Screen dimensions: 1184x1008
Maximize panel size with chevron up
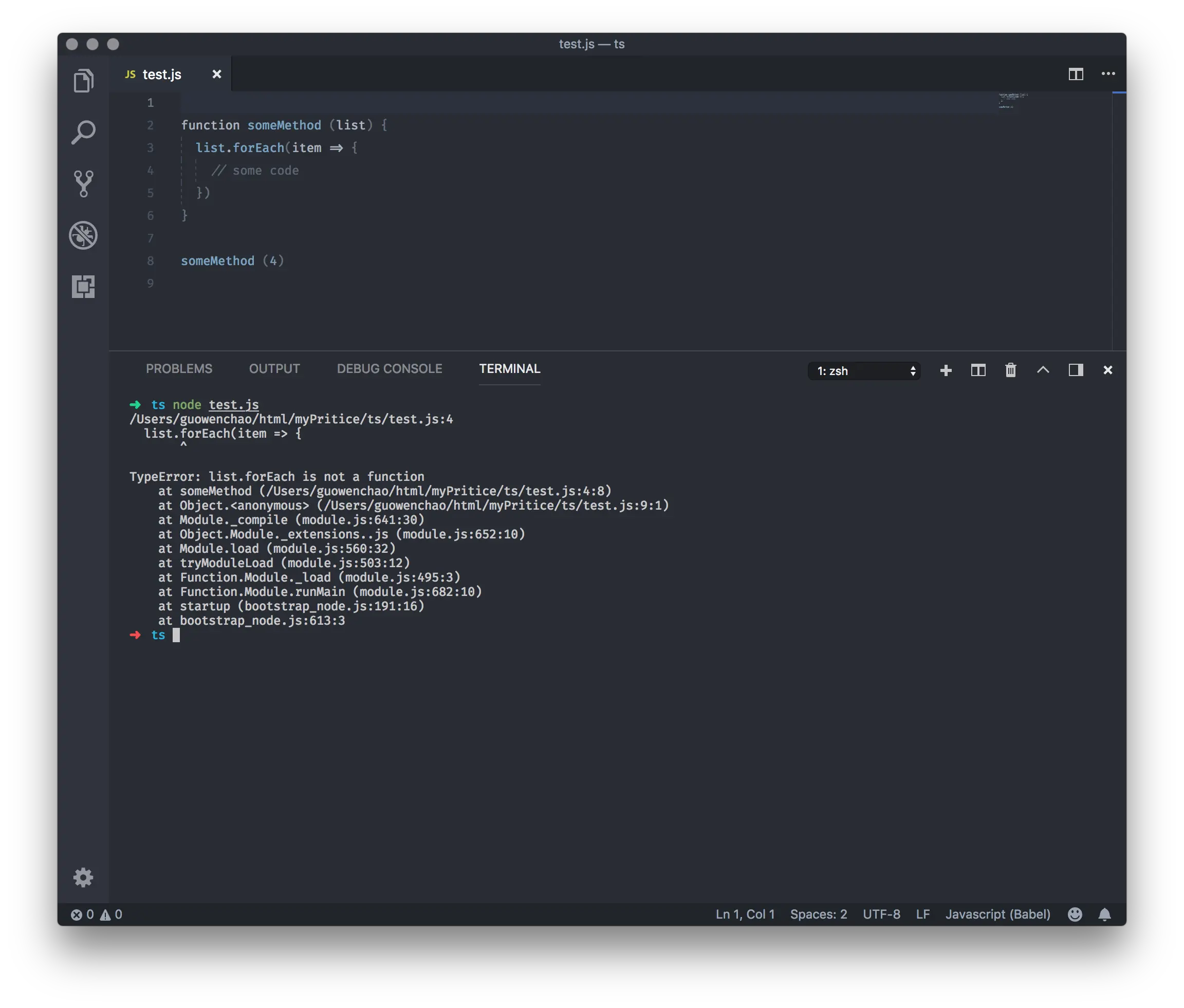pos(1043,370)
